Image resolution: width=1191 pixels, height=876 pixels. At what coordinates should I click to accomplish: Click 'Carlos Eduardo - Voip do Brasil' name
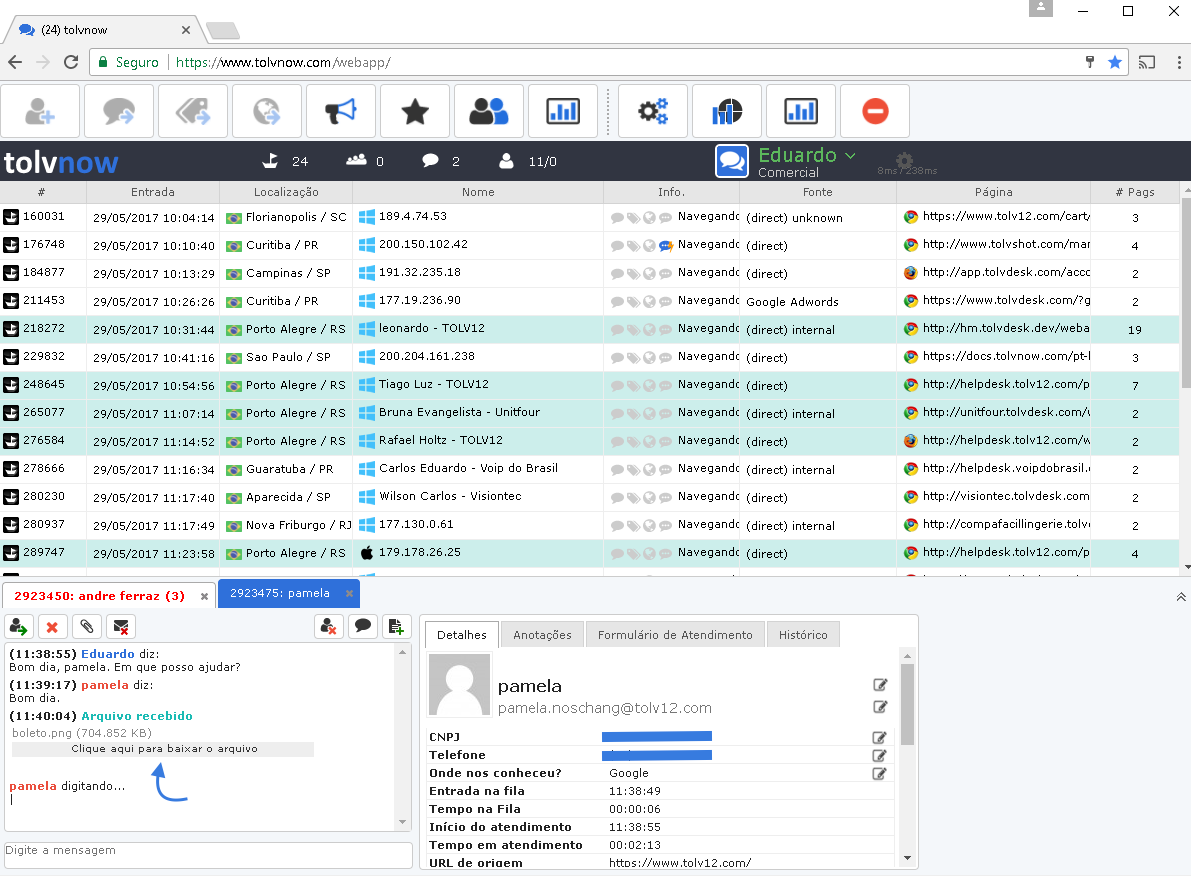pos(468,468)
